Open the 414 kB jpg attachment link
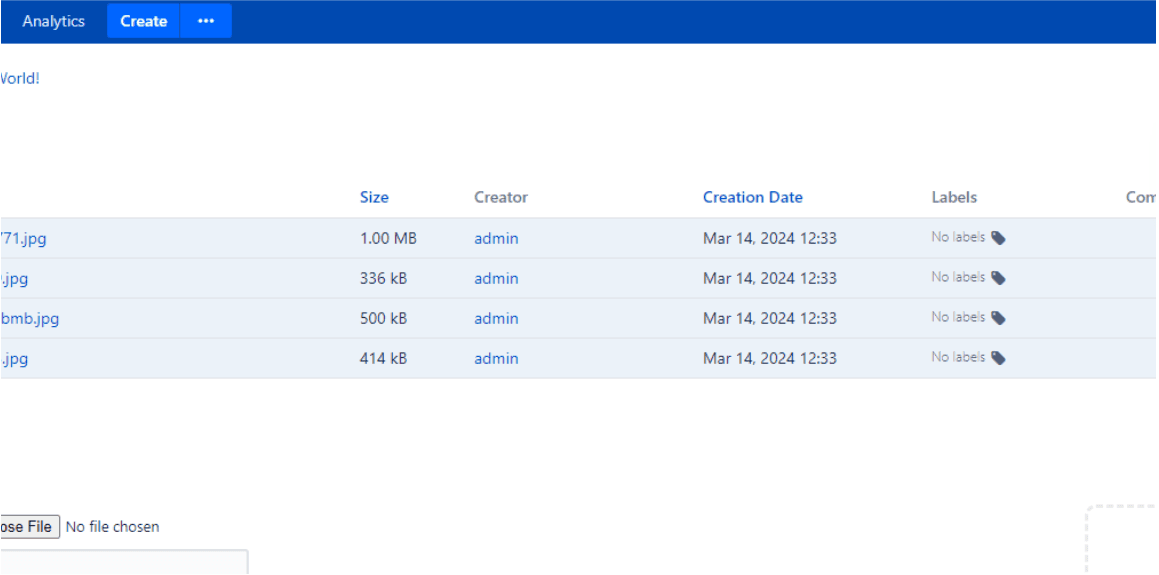The image size is (1159, 575). [x=14, y=359]
